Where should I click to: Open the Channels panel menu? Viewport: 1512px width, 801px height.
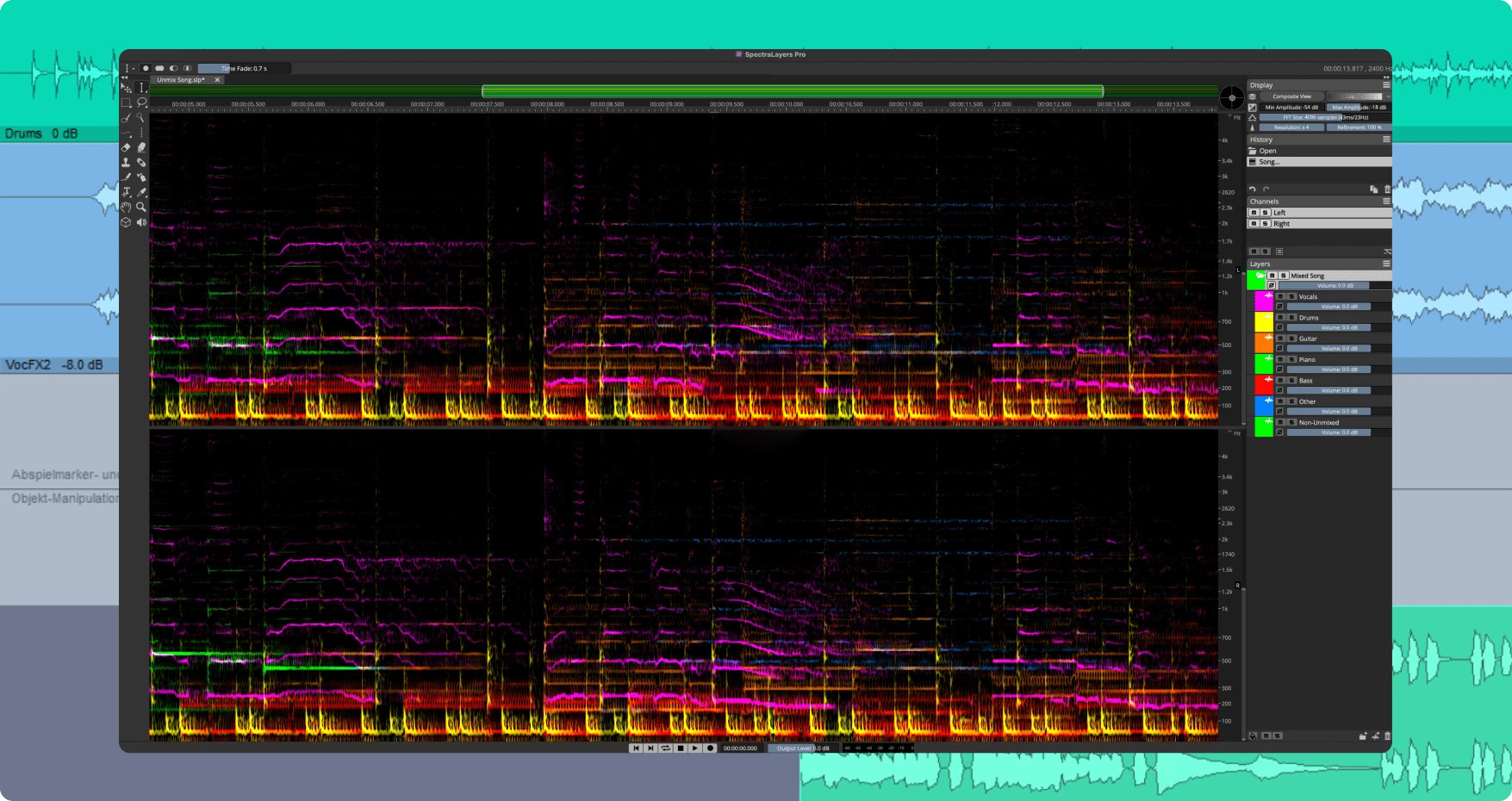[x=1386, y=201]
